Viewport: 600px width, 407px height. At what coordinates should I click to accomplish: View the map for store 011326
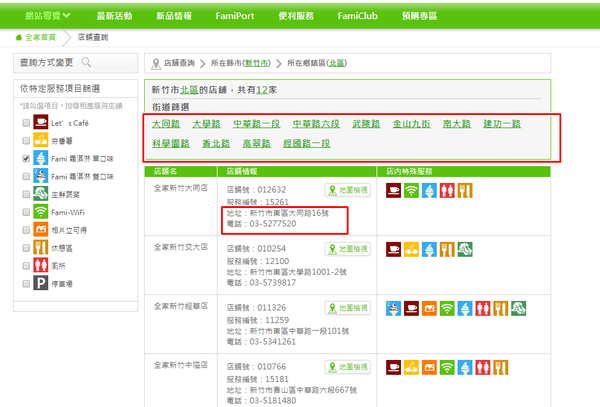pos(348,308)
